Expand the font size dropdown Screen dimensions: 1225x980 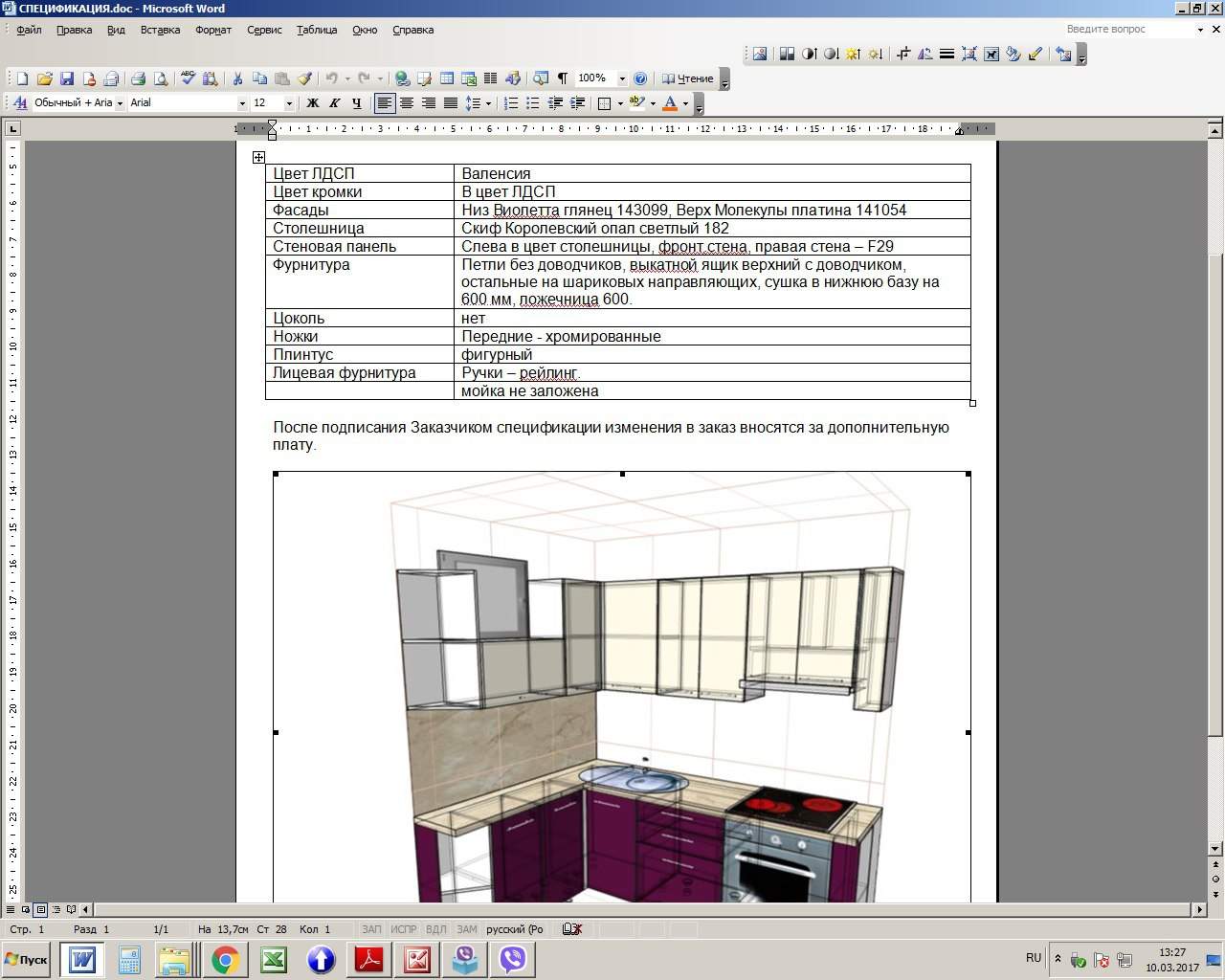click(289, 103)
